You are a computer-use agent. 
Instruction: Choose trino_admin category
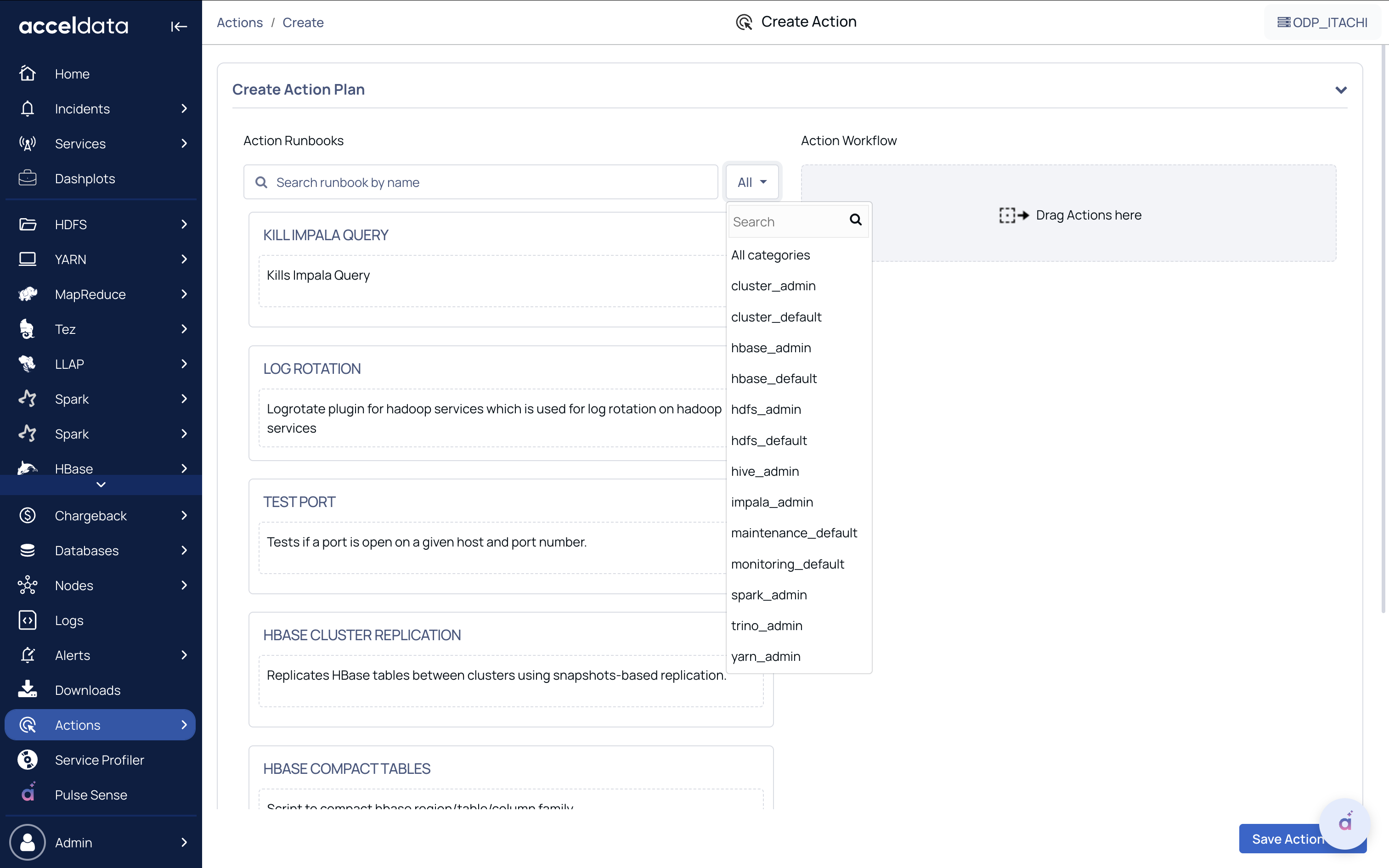[x=799, y=626]
